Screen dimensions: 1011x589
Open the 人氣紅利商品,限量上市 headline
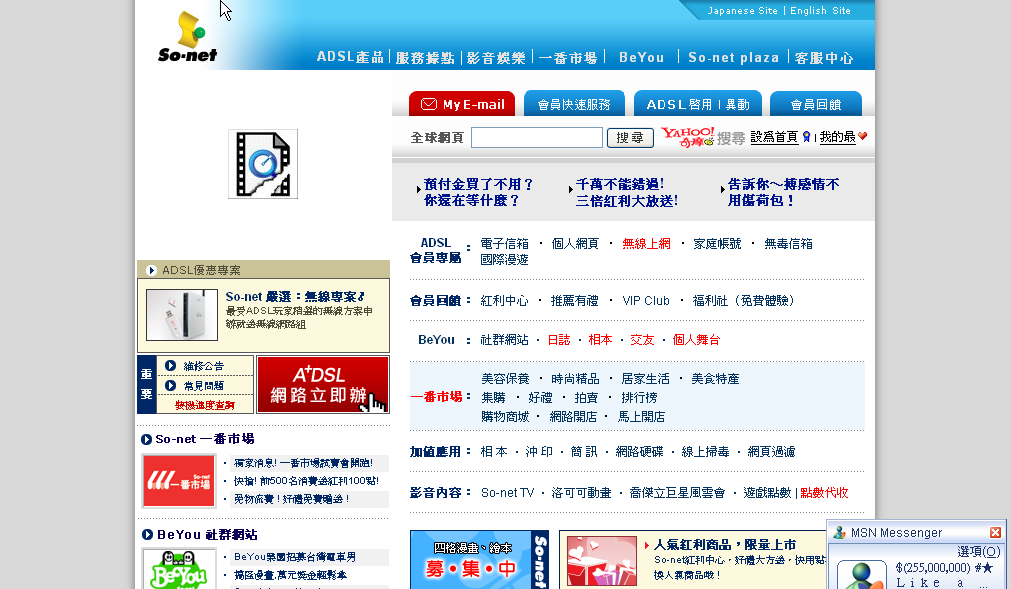[725, 545]
